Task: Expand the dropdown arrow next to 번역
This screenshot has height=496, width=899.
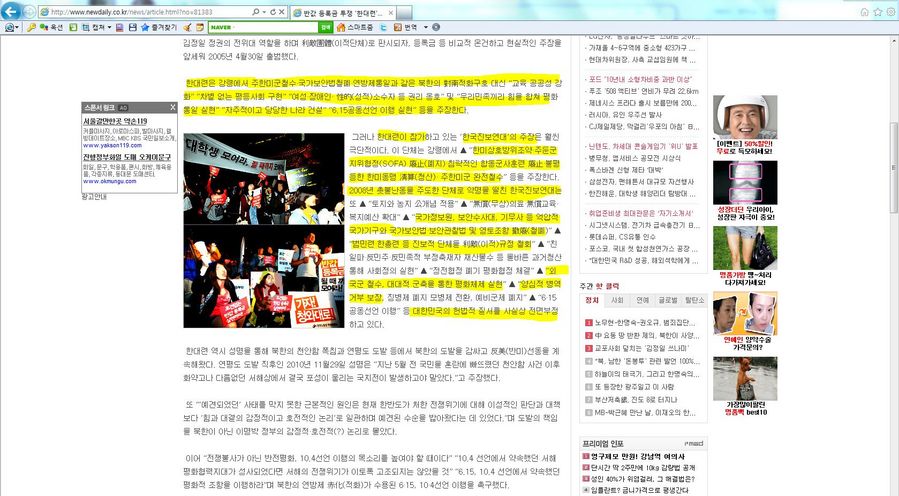Action: [x=424, y=27]
